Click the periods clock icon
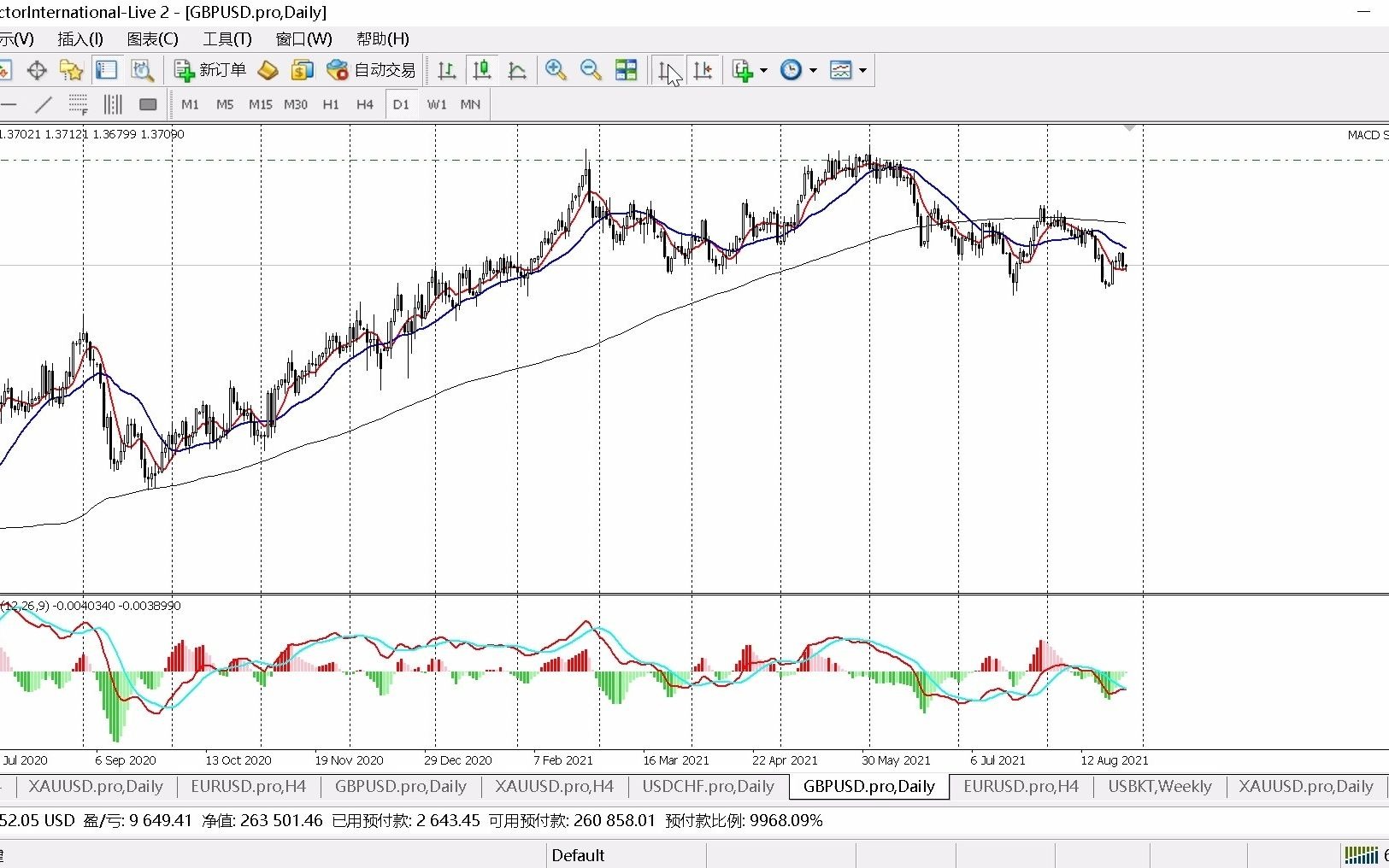The height and width of the screenshot is (868, 1389). [792, 70]
